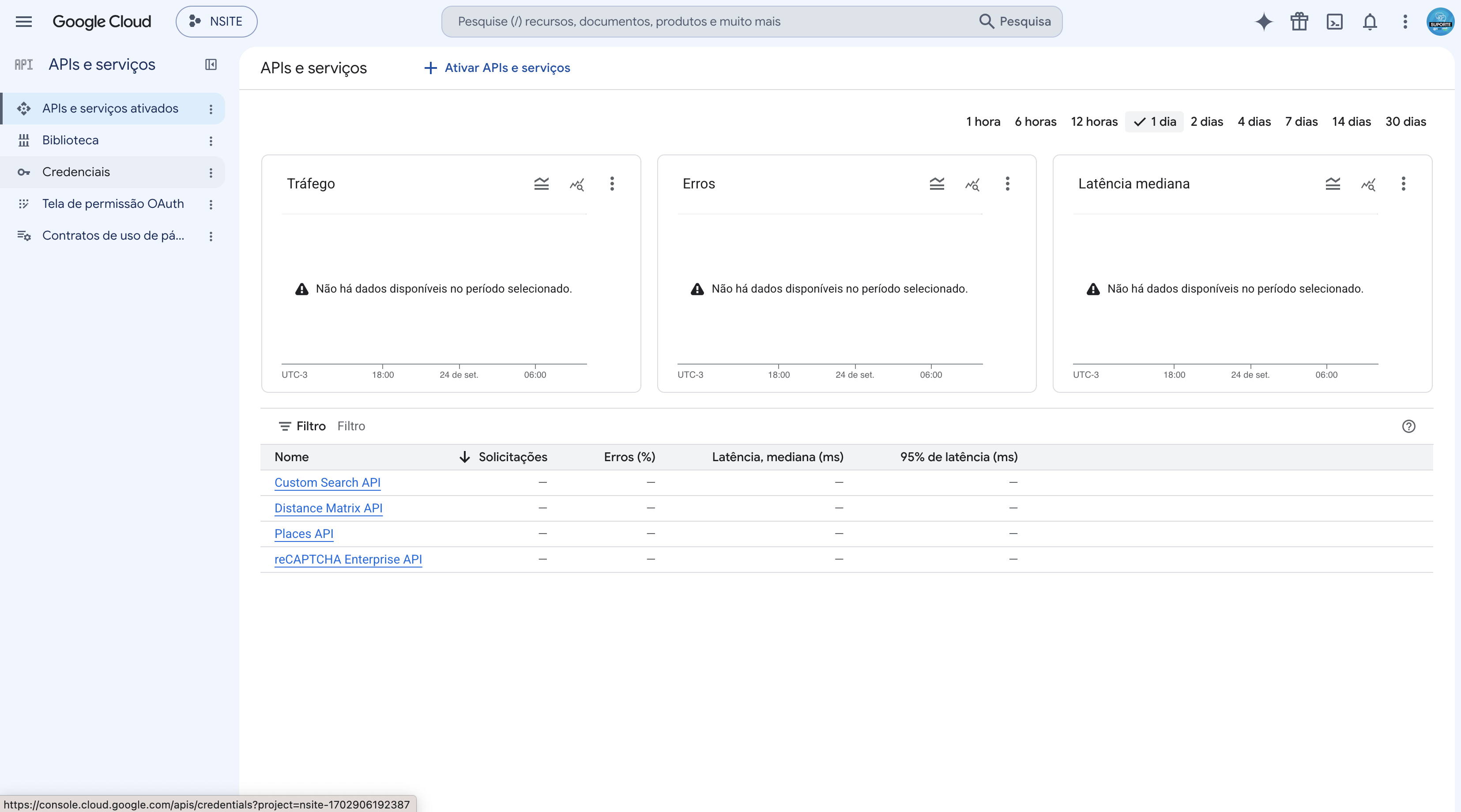The image size is (1461, 812).
Task: Open the Gemini AI assistant sparkle icon
Action: [x=1264, y=22]
